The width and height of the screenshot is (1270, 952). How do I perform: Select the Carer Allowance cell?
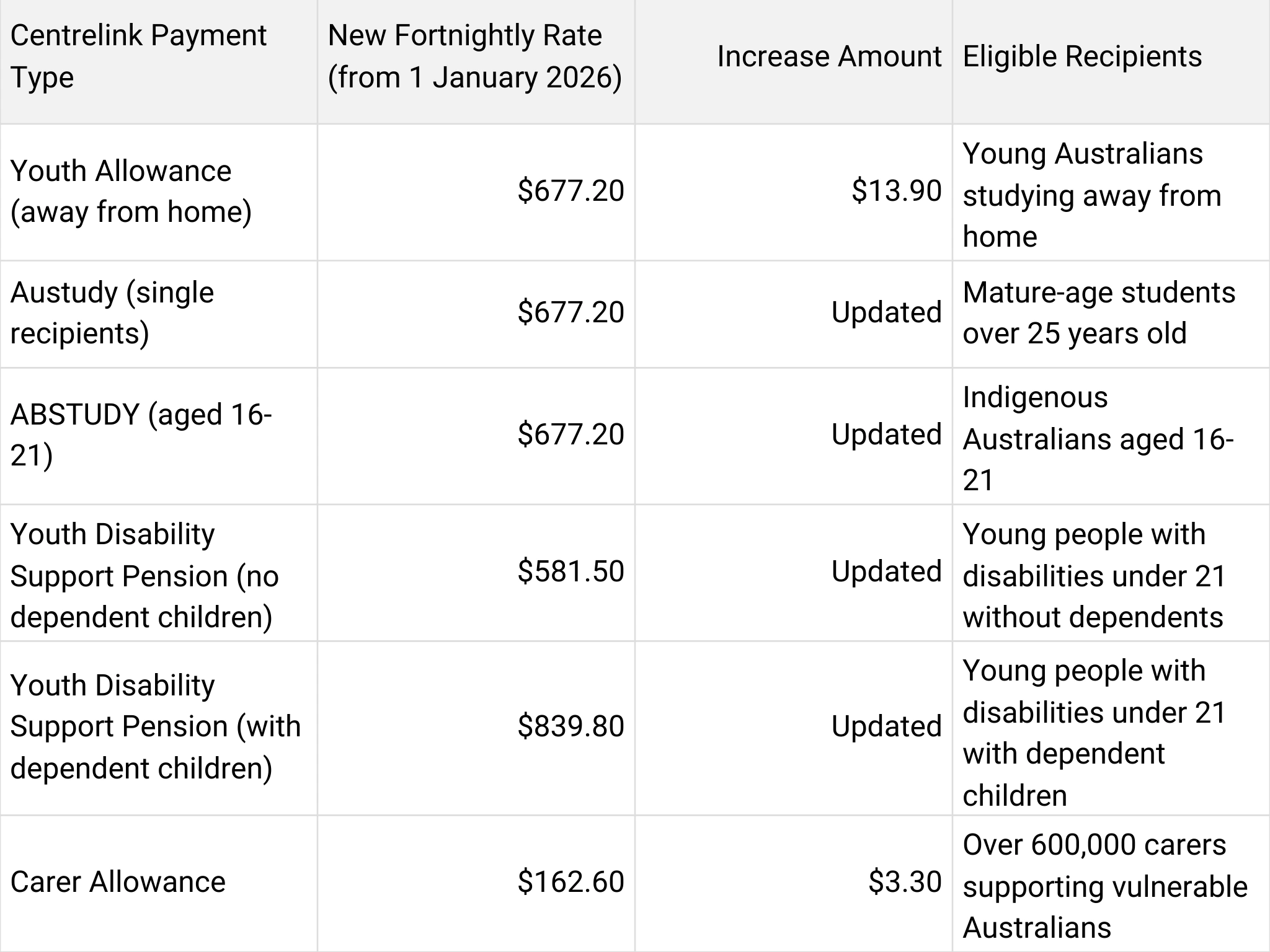(x=118, y=882)
